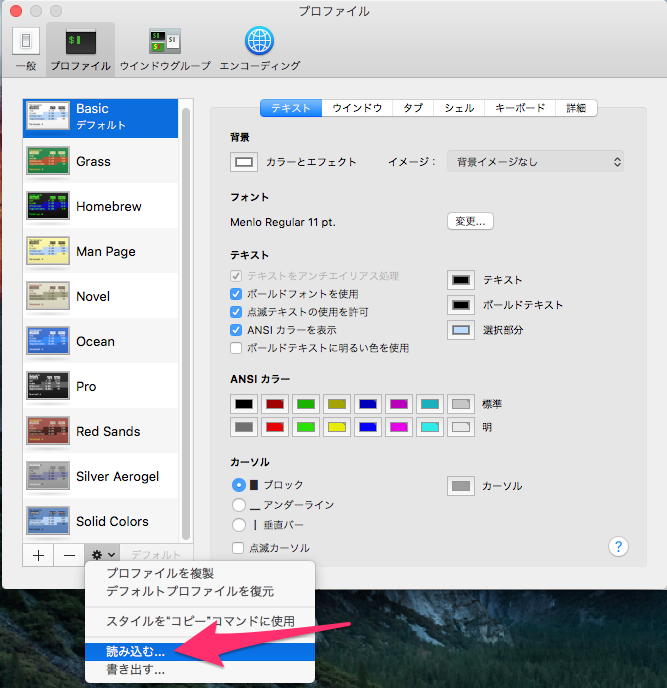The width and height of the screenshot is (667, 688).
Task: Open the ボールドテキスト color well
Action: (461, 305)
